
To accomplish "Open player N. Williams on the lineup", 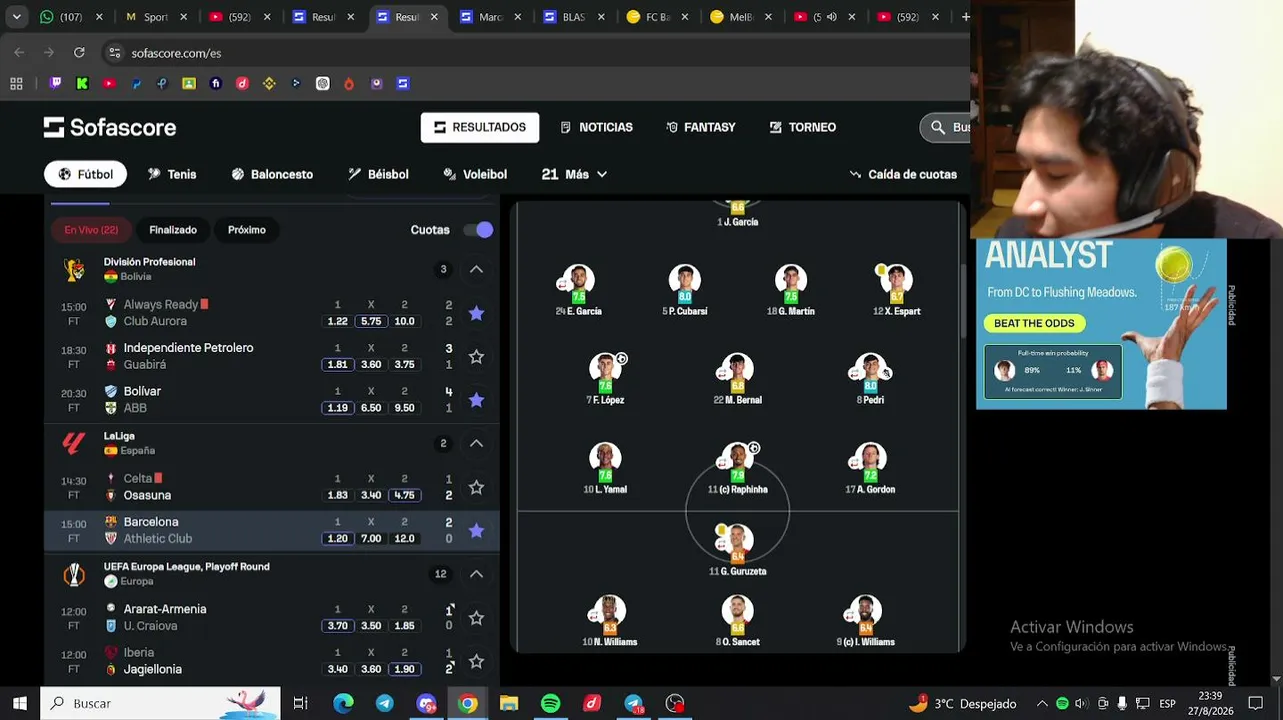I will click(609, 621).
